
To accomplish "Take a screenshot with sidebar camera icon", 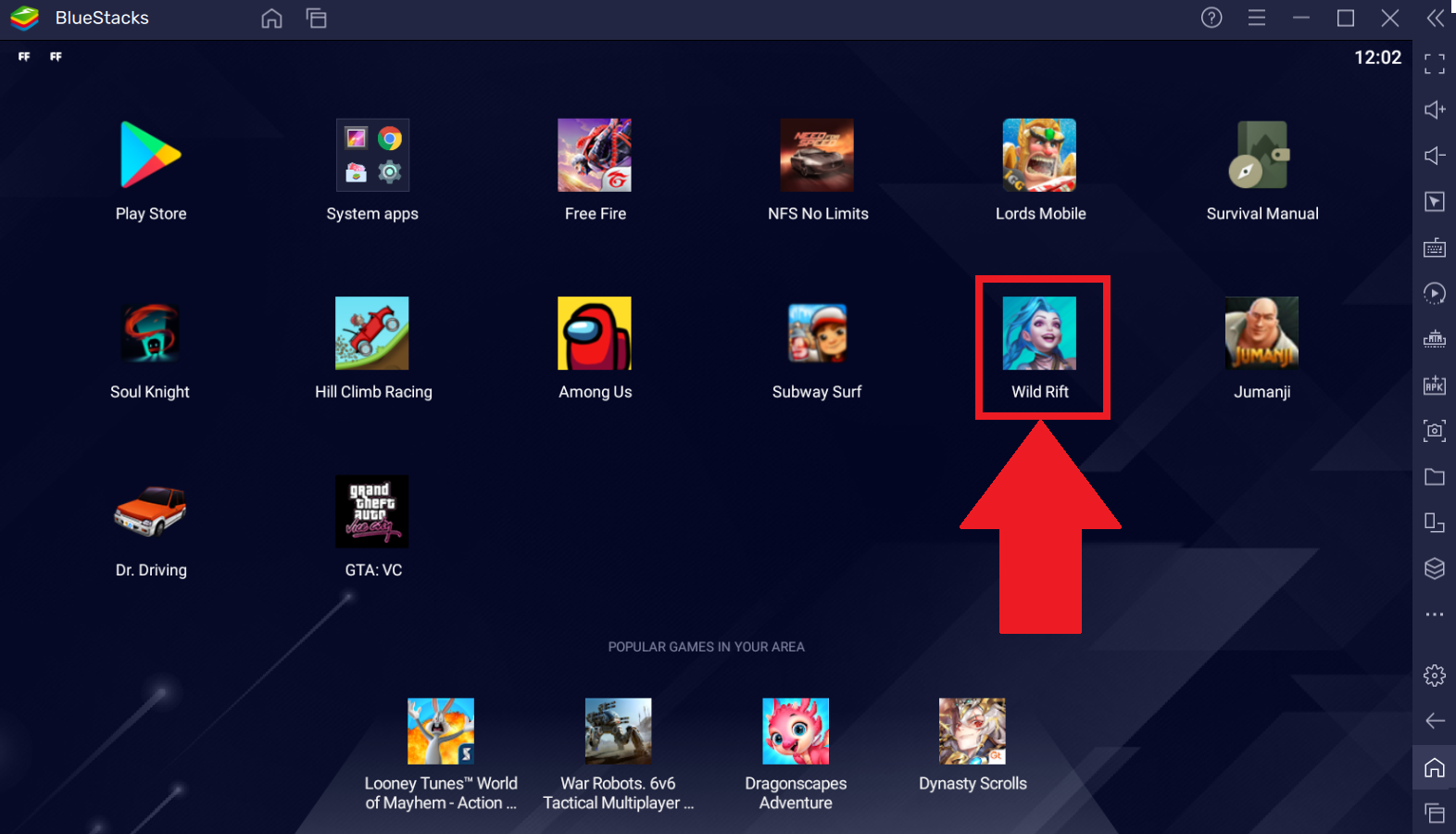I will [1435, 431].
